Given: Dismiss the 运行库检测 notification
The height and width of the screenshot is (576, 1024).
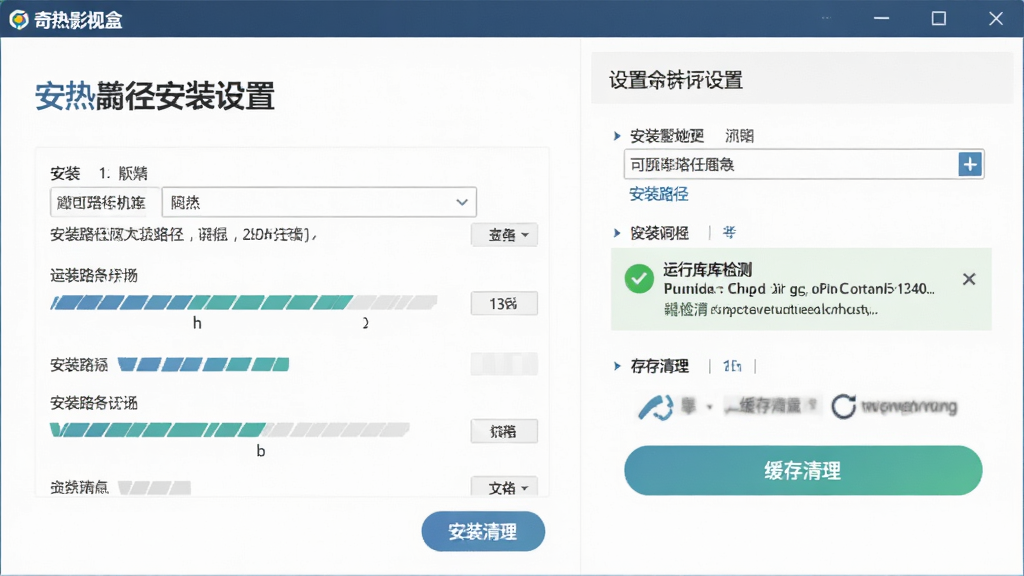Looking at the screenshot, I should tap(969, 280).
